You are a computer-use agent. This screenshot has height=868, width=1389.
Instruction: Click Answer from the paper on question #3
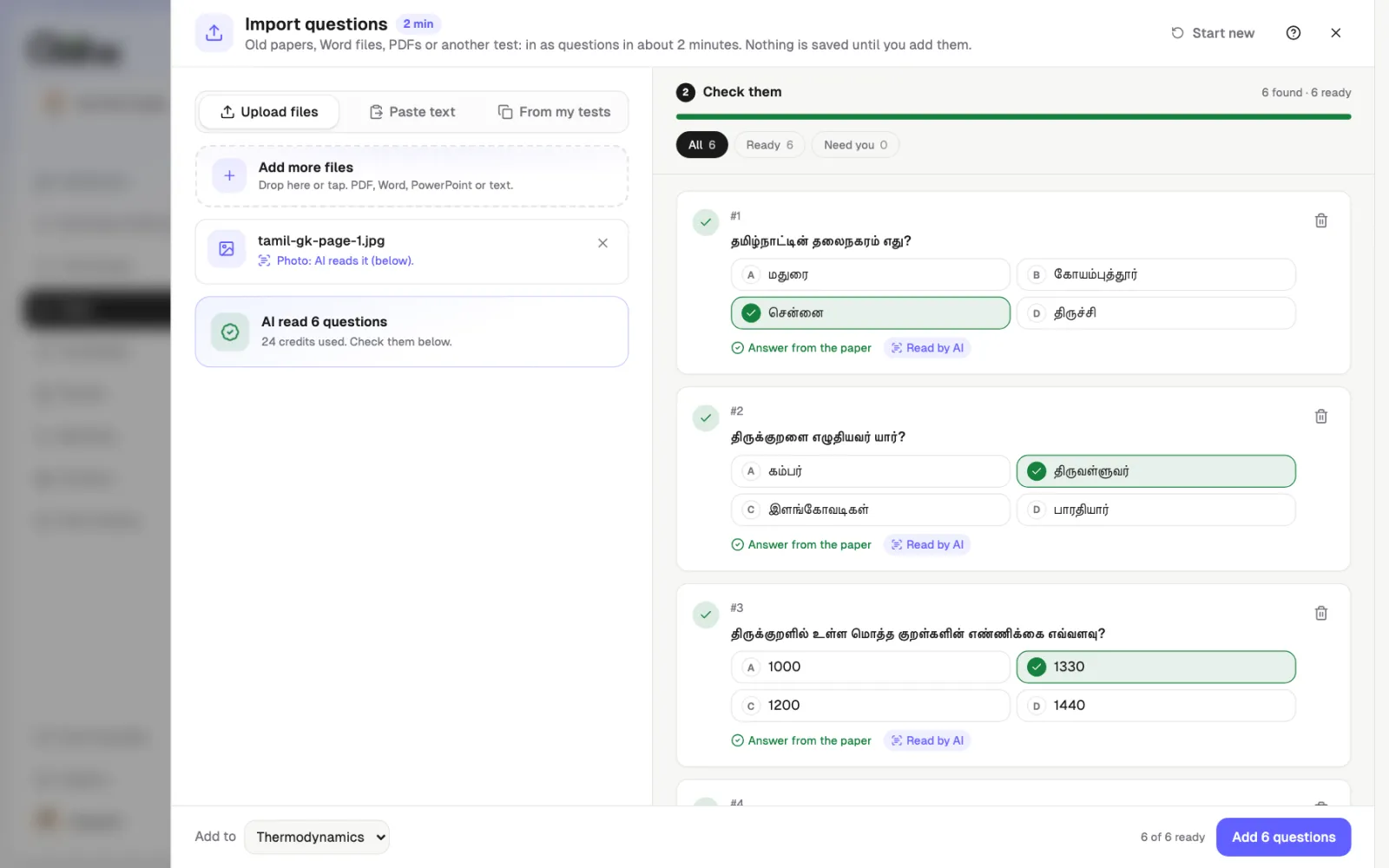801,740
